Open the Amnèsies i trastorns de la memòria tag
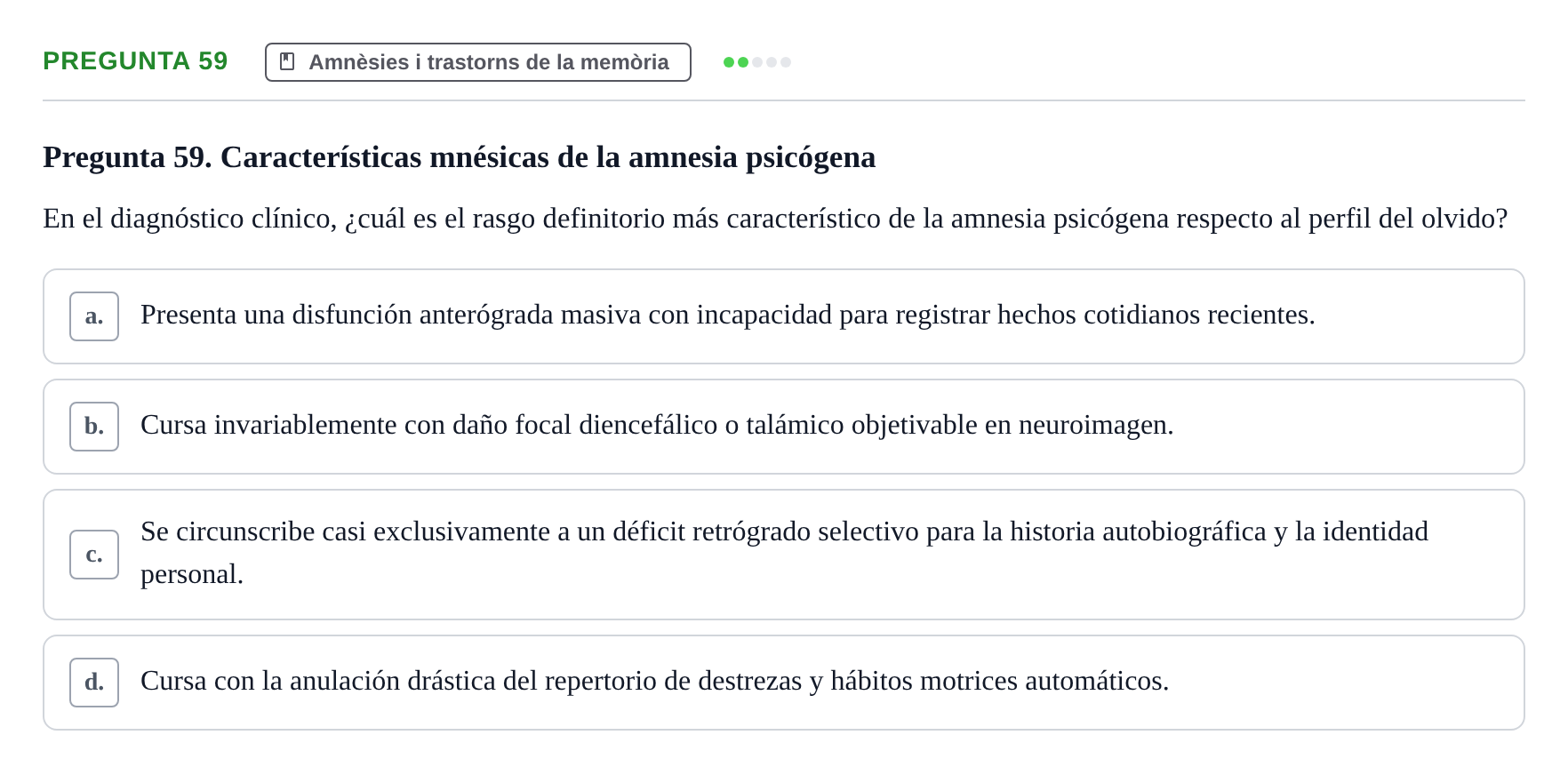Screen dimensions: 1568x775 click(x=478, y=62)
